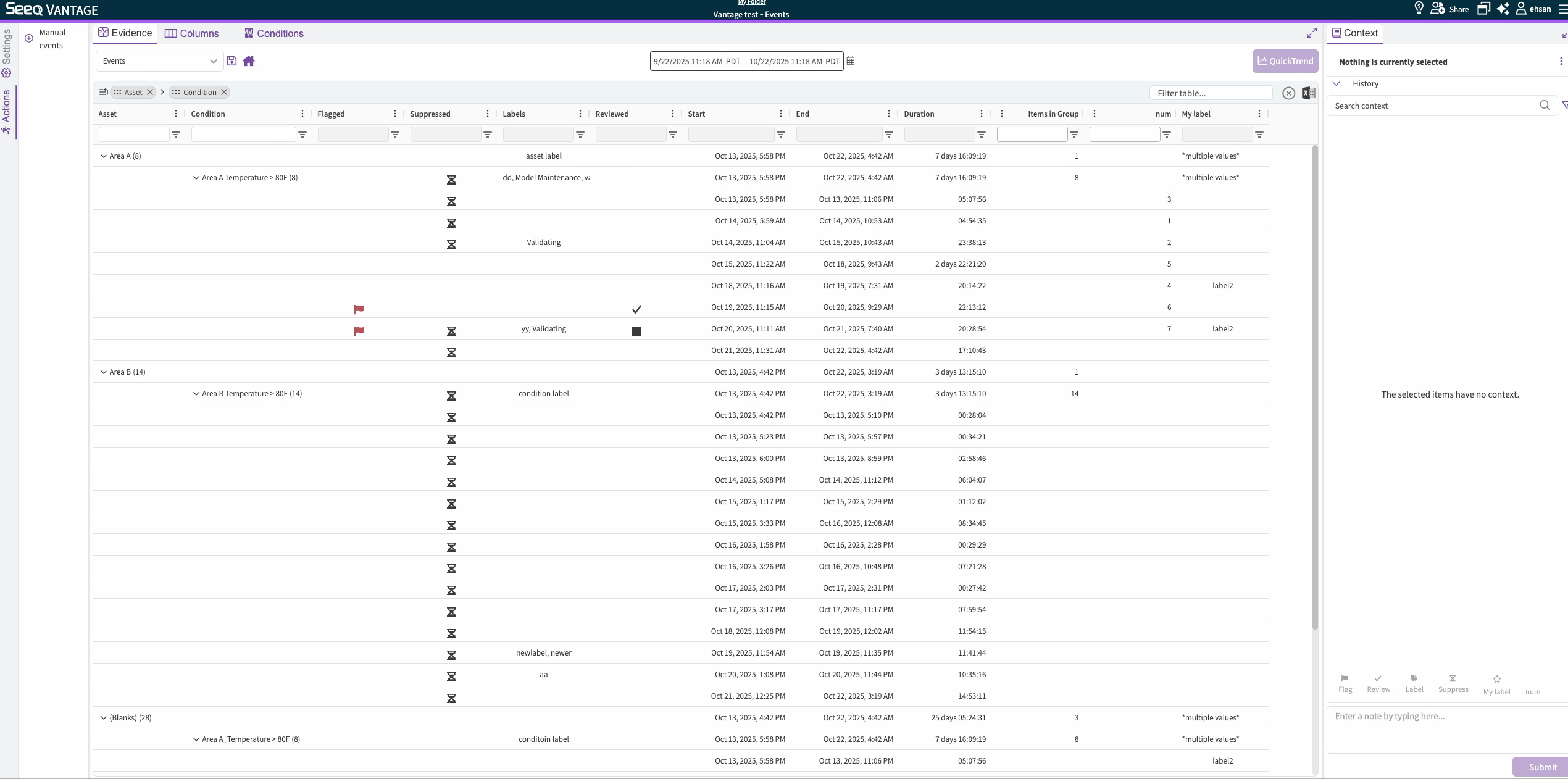
Task: Click the QuickTrend button
Action: coord(1285,61)
